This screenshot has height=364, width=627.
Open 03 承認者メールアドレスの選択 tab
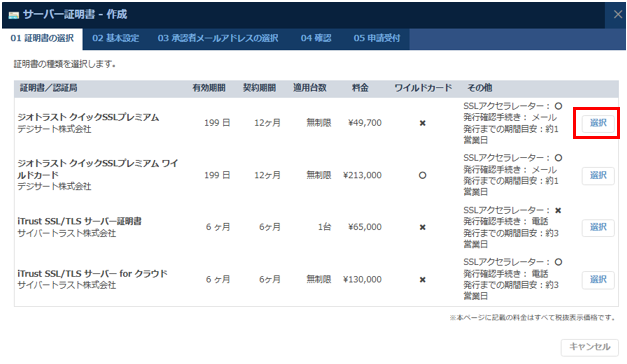click(x=218, y=38)
